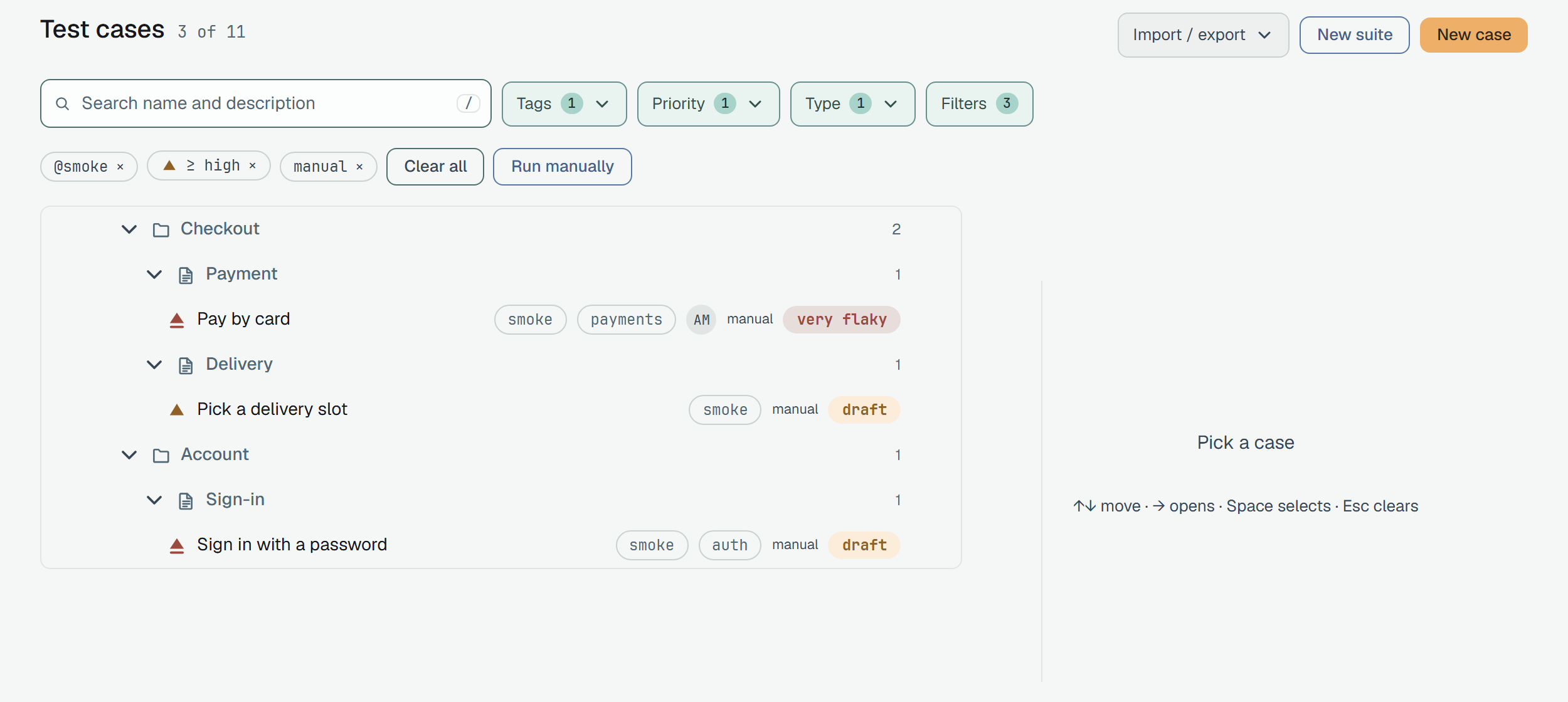Click the very flaky status badge
The image size is (1568, 702).
(x=842, y=320)
